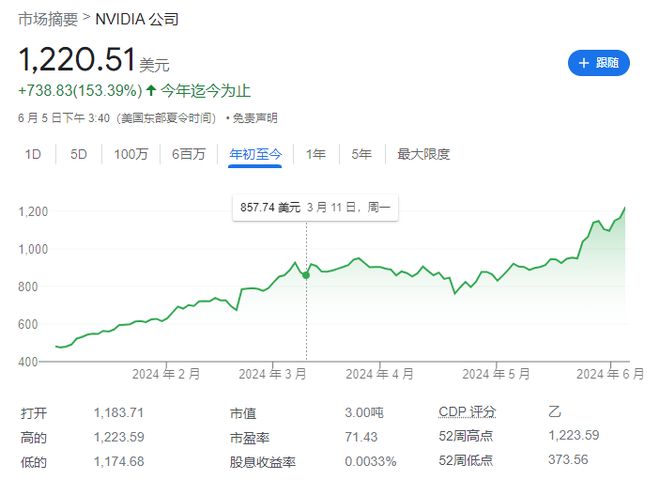The width and height of the screenshot is (660, 480).
Task: Click the 800 y-axis label
Action: 28,287
